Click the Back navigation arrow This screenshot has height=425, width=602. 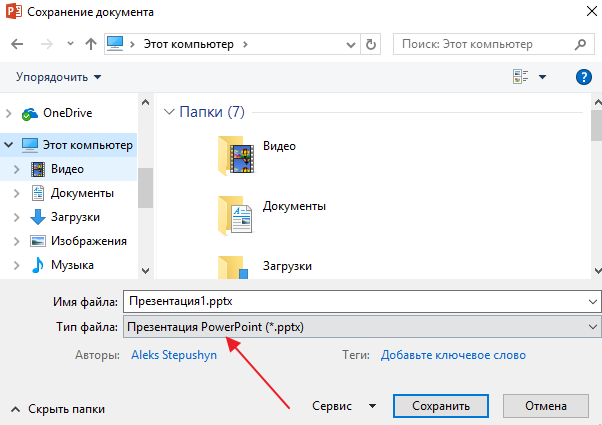coord(17,44)
